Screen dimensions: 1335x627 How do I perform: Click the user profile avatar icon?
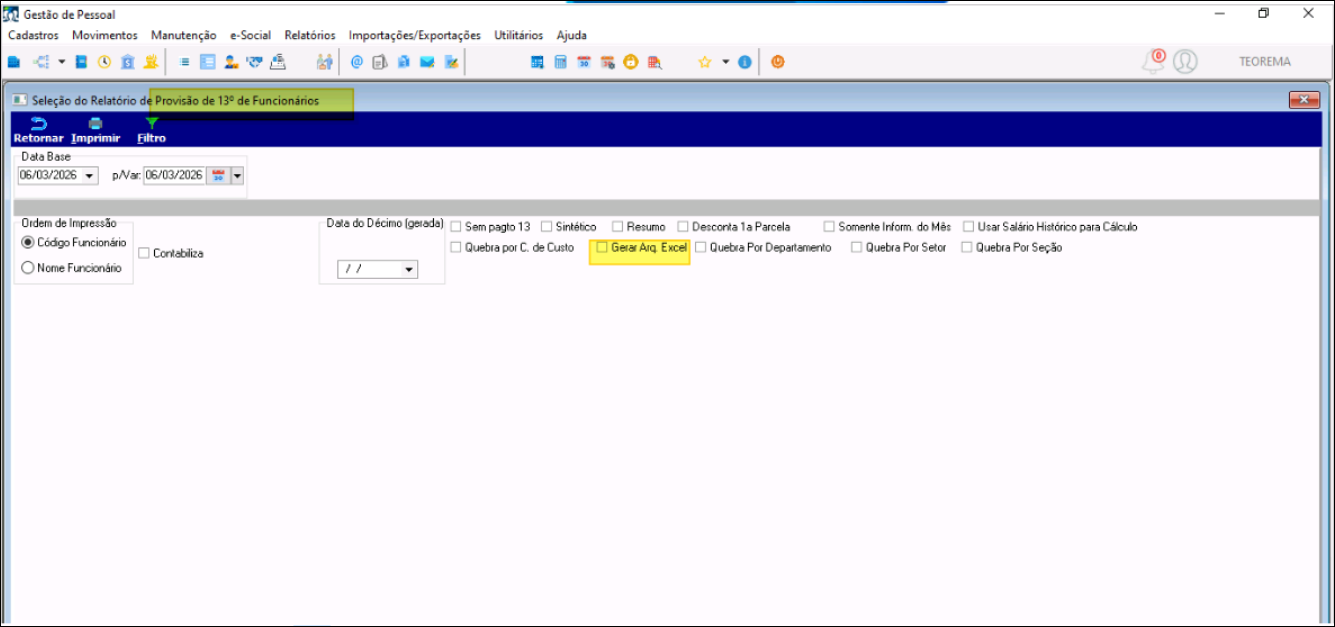click(1185, 62)
